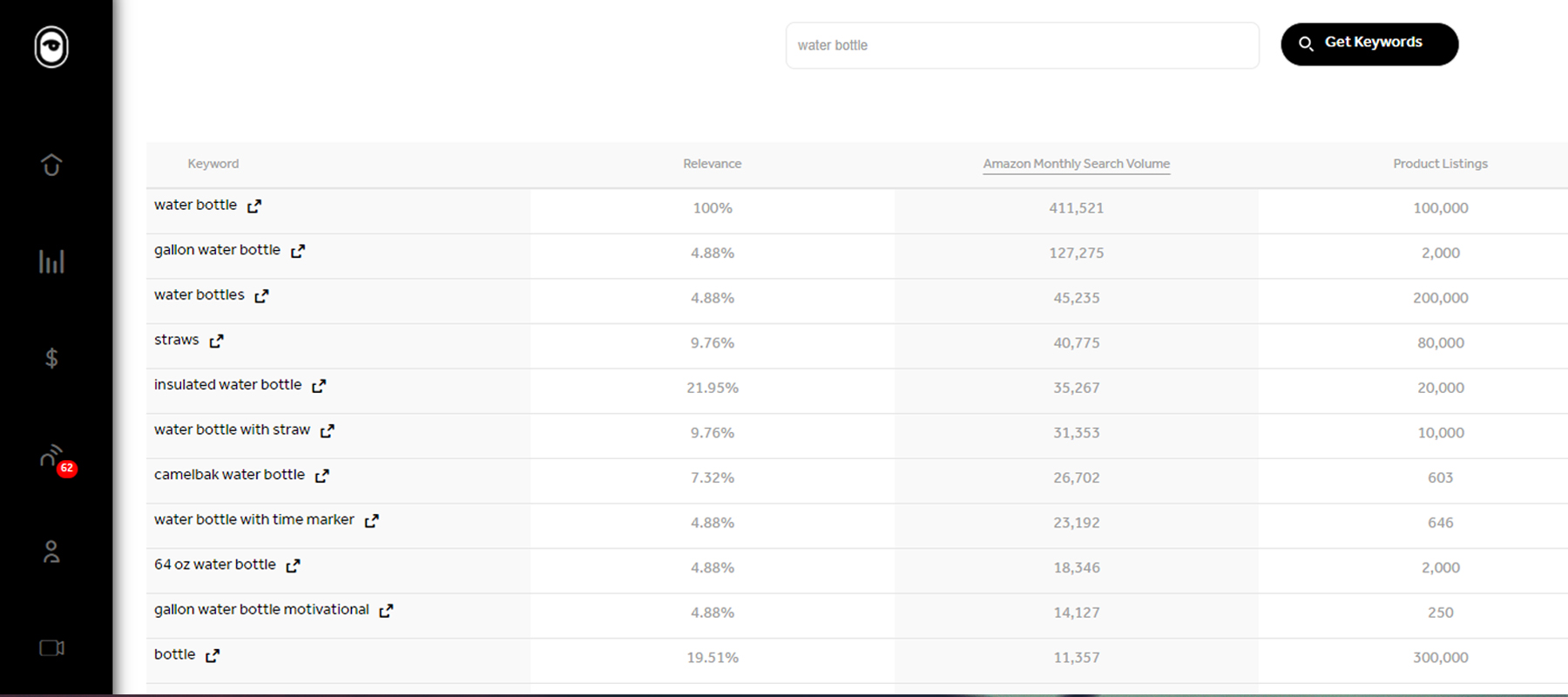Click the 21.95% relevance value
Image resolution: width=1568 pixels, height=697 pixels.
tap(713, 388)
